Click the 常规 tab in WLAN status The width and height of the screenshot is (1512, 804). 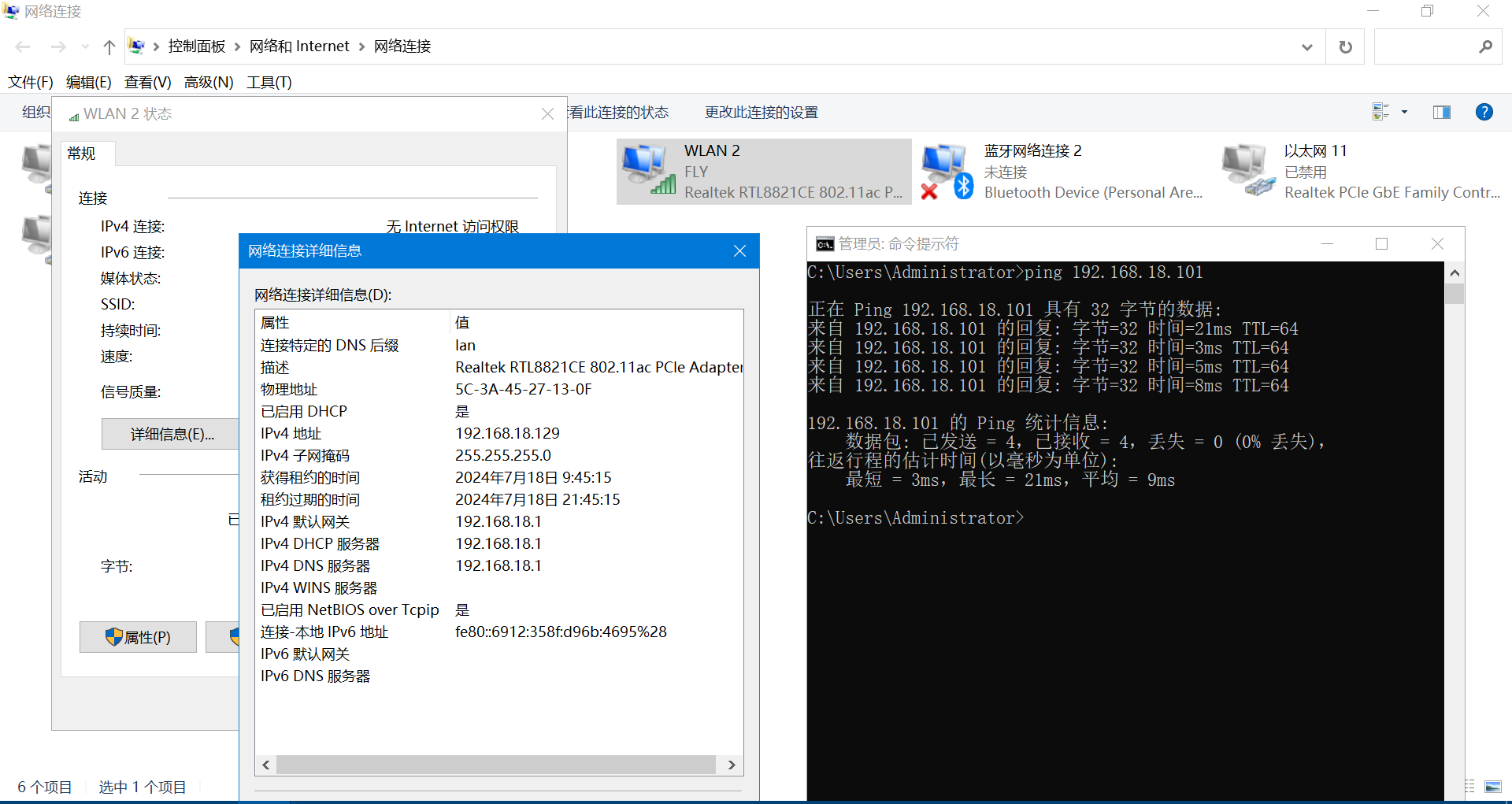click(x=82, y=154)
